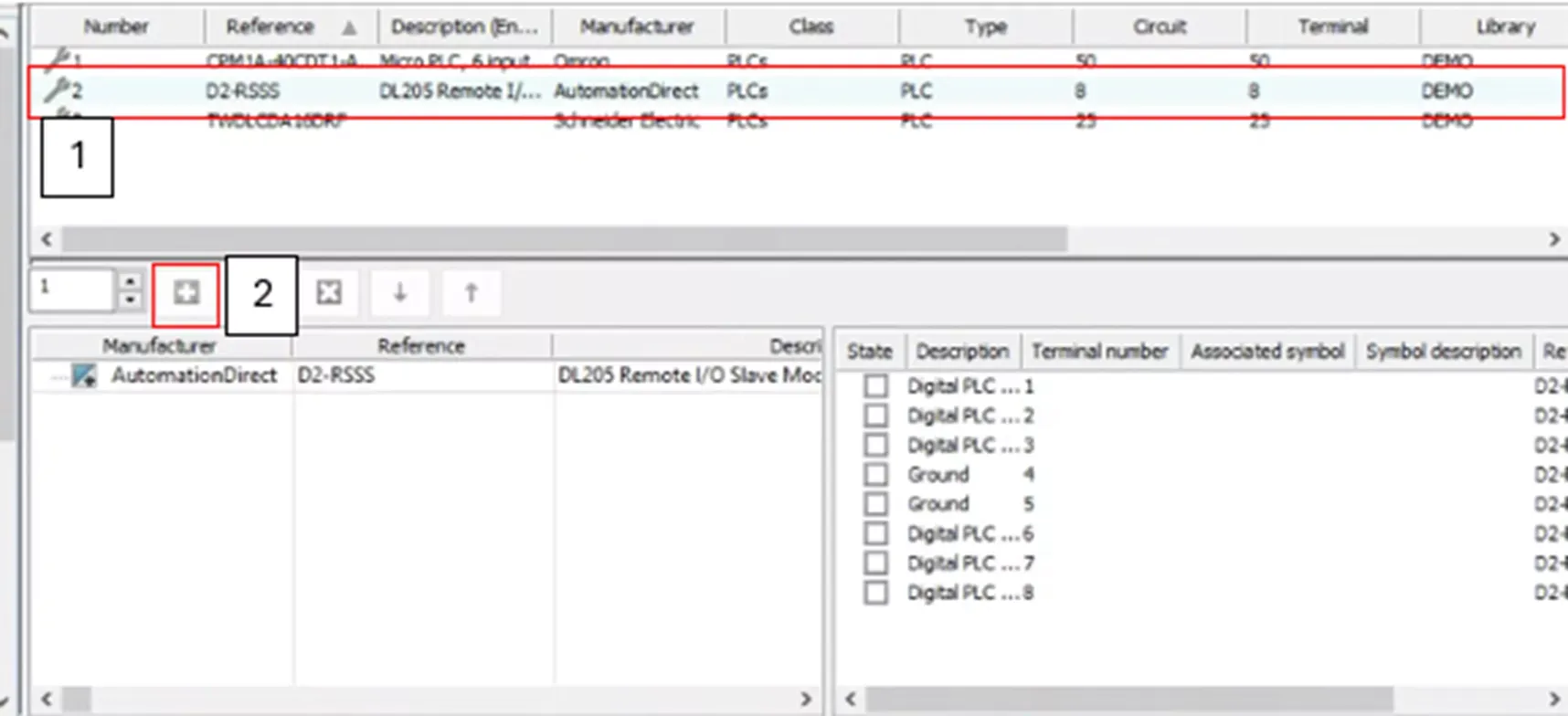Click DL205 Remote I/O Slave description
Image resolution: width=1568 pixels, height=716 pixels.
[690, 375]
